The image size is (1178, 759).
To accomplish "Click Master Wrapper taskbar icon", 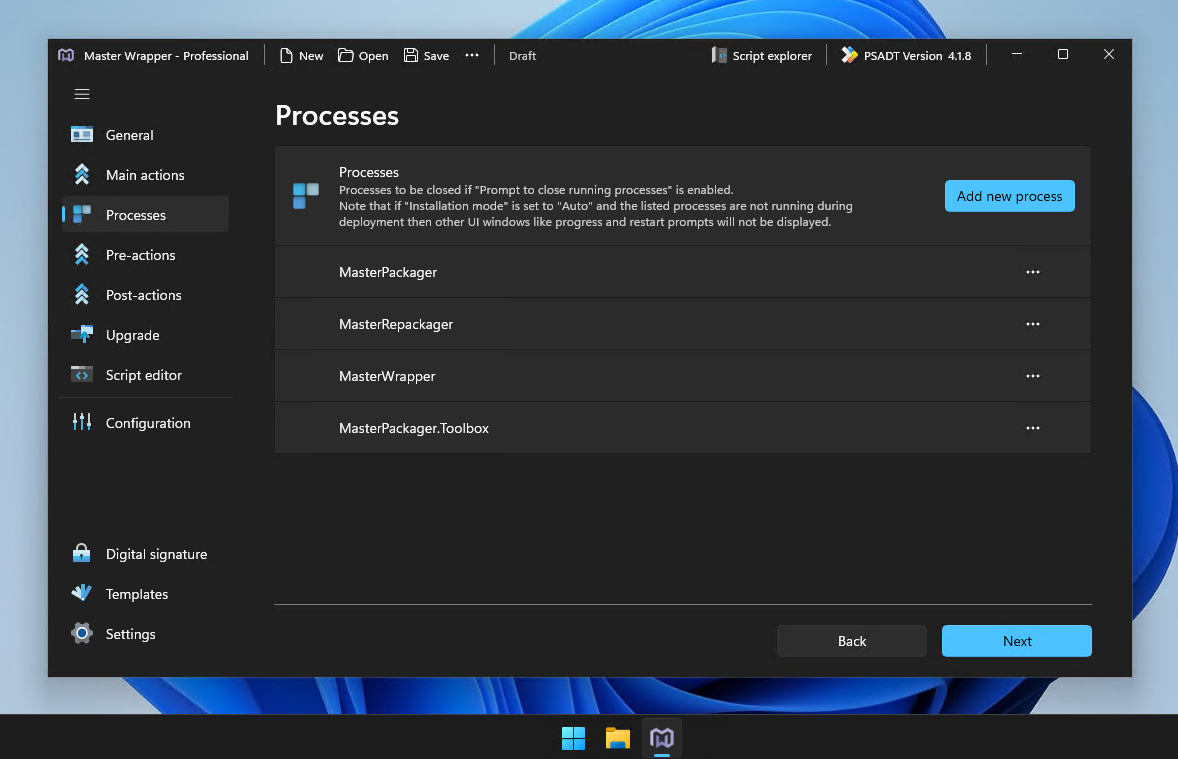I will (x=662, y=738).
